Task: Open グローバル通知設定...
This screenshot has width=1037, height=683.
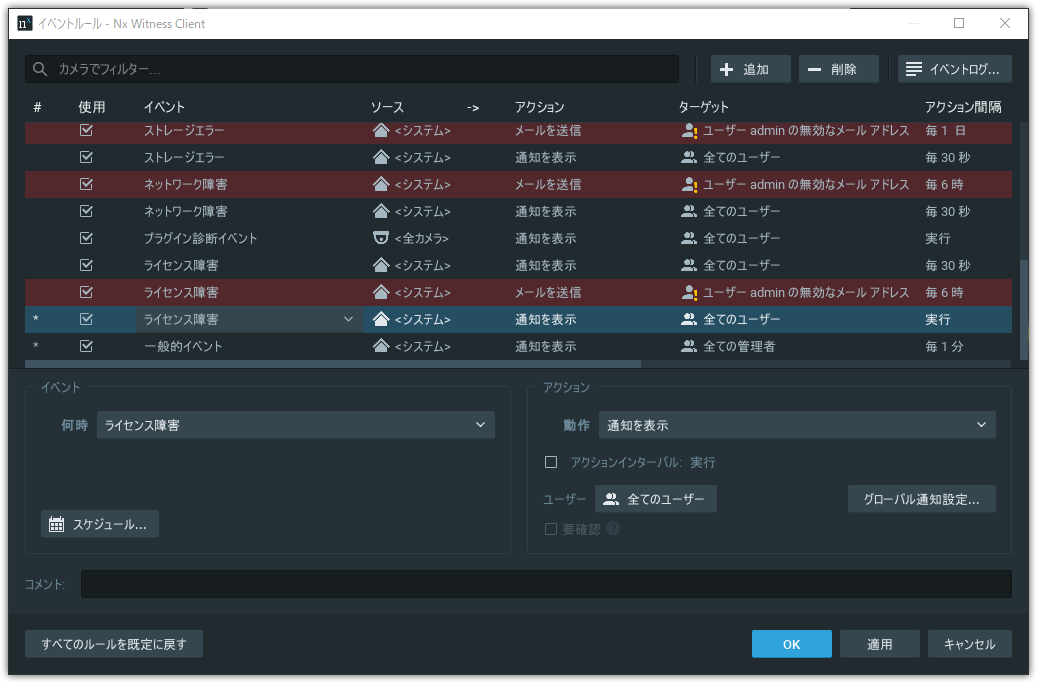Action: [x=921, y=499]
